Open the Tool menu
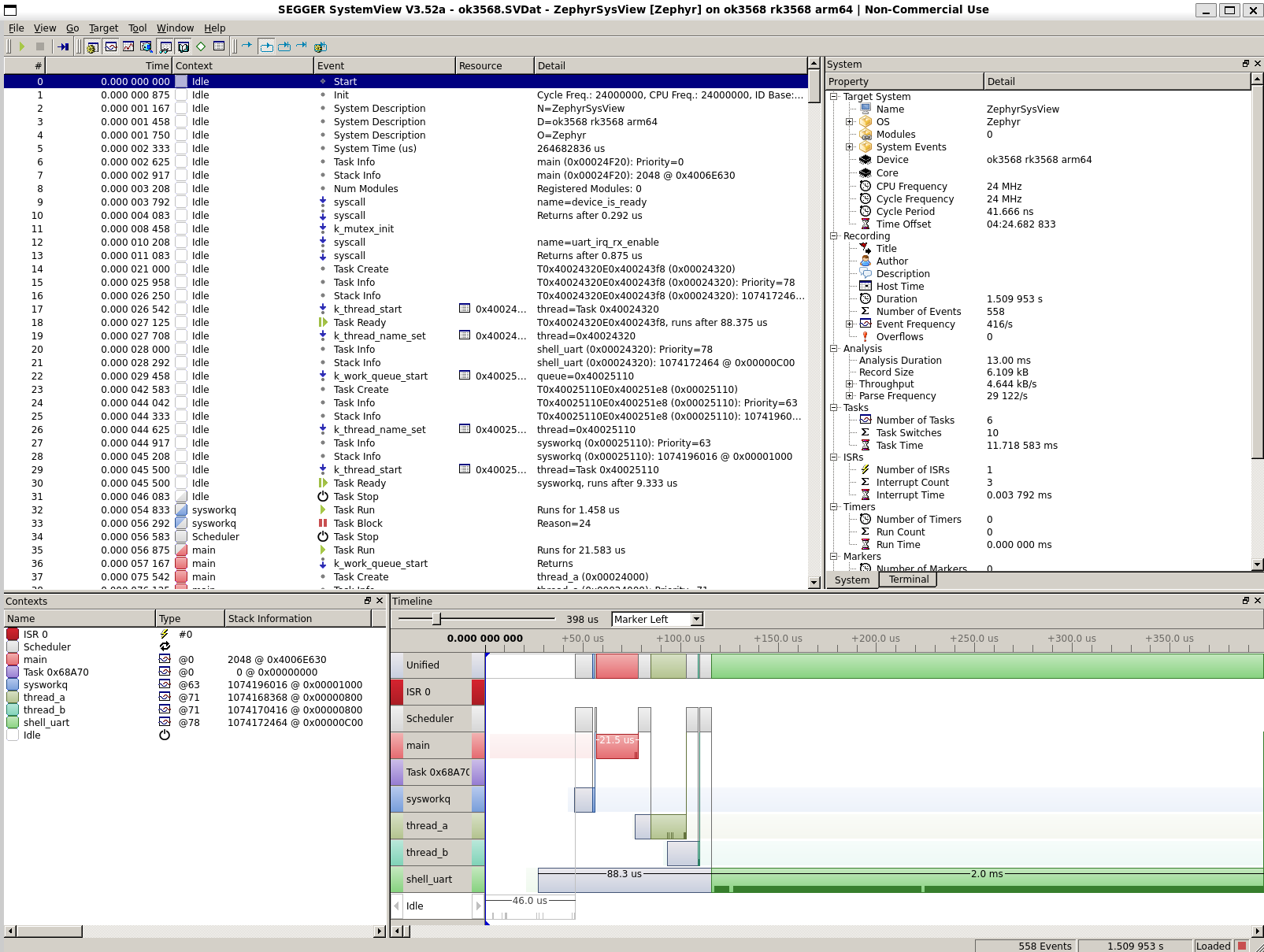The width and height of the screenshot is (1264, 952). click(138, 28)
